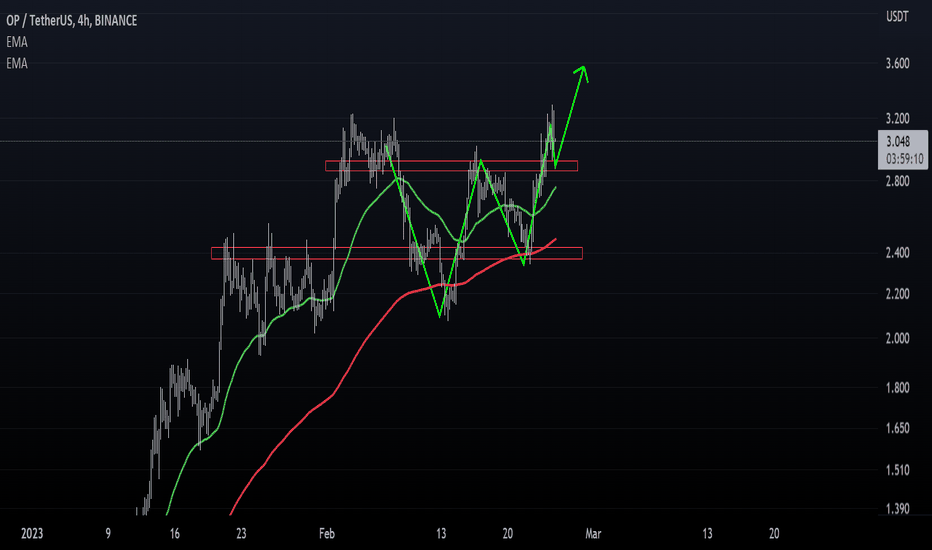Click the 23 date label on time axis
Viewport: 932px width, 550px height.
point(241,533)
